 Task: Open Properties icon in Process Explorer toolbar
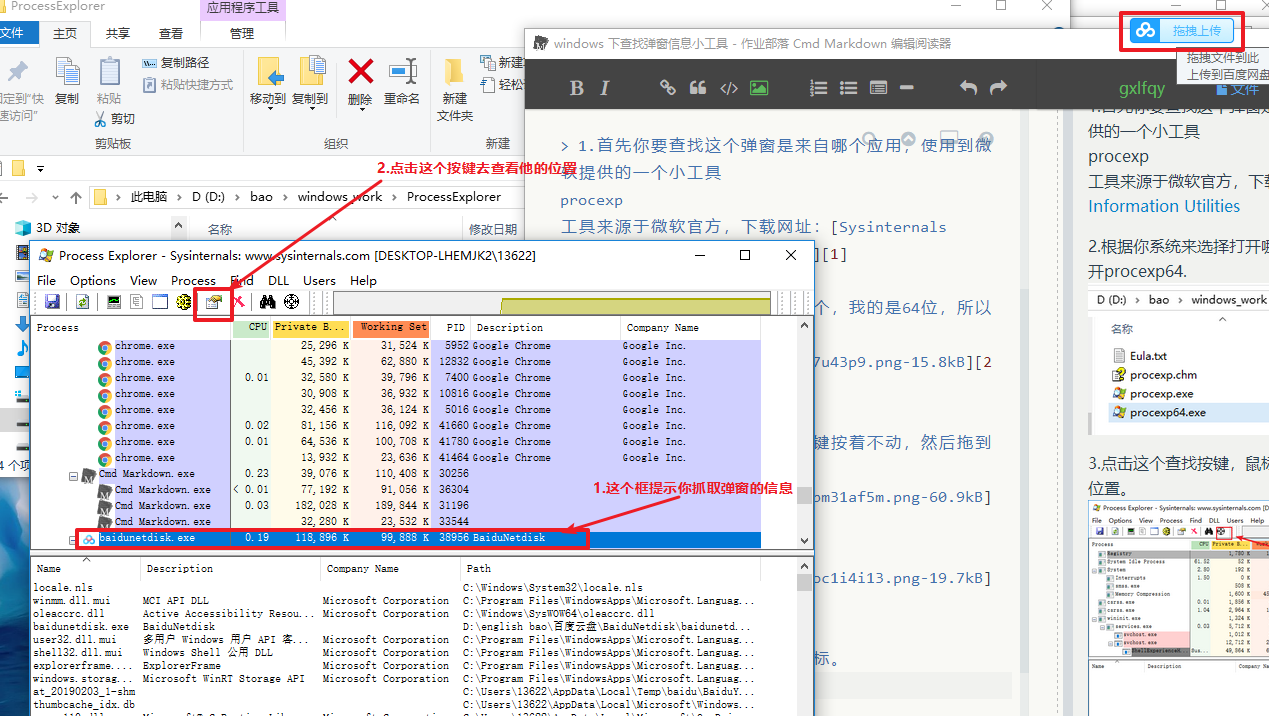(x=213, y=302)
